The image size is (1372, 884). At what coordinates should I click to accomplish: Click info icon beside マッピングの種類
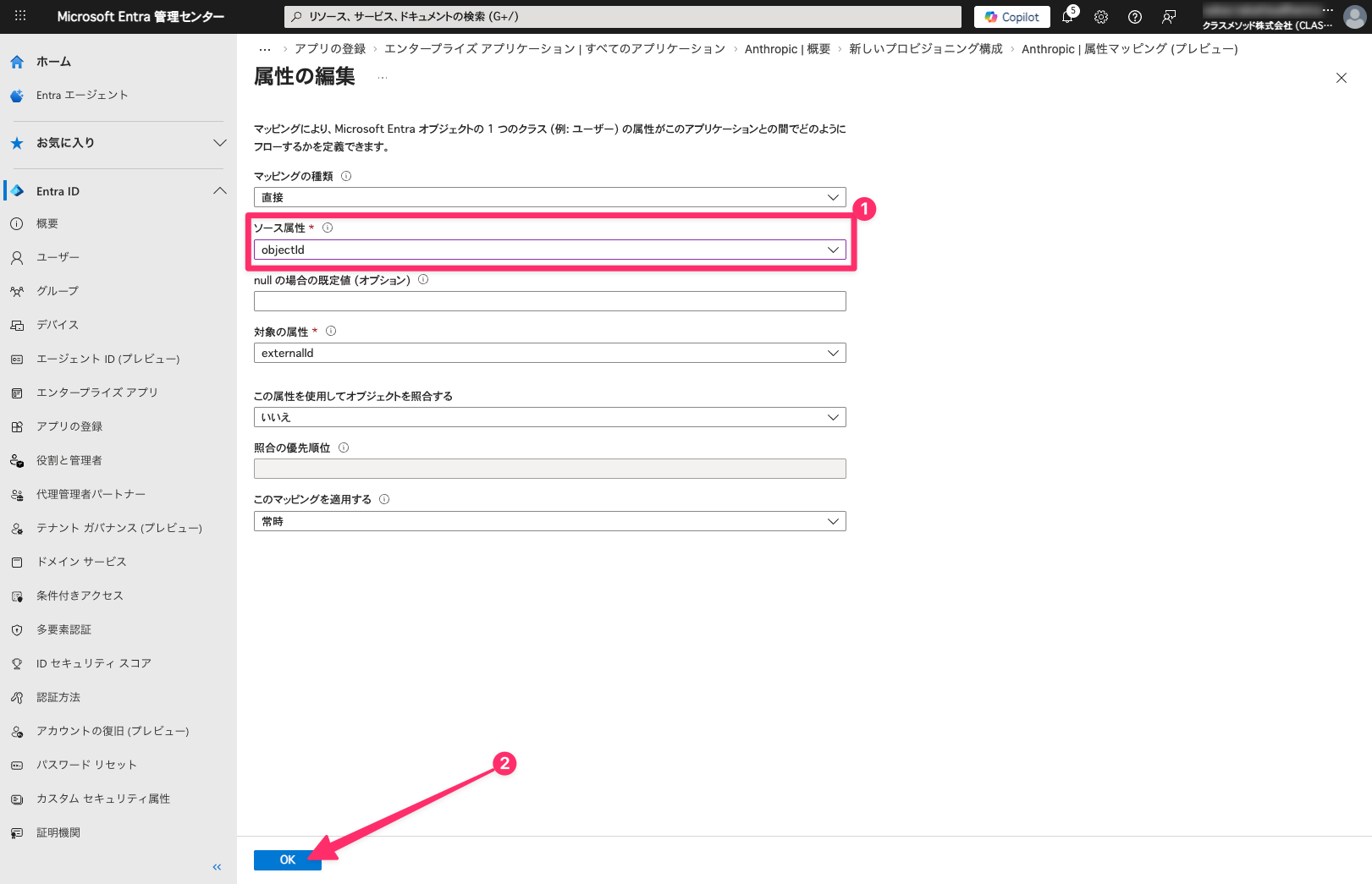coord(346,176)
